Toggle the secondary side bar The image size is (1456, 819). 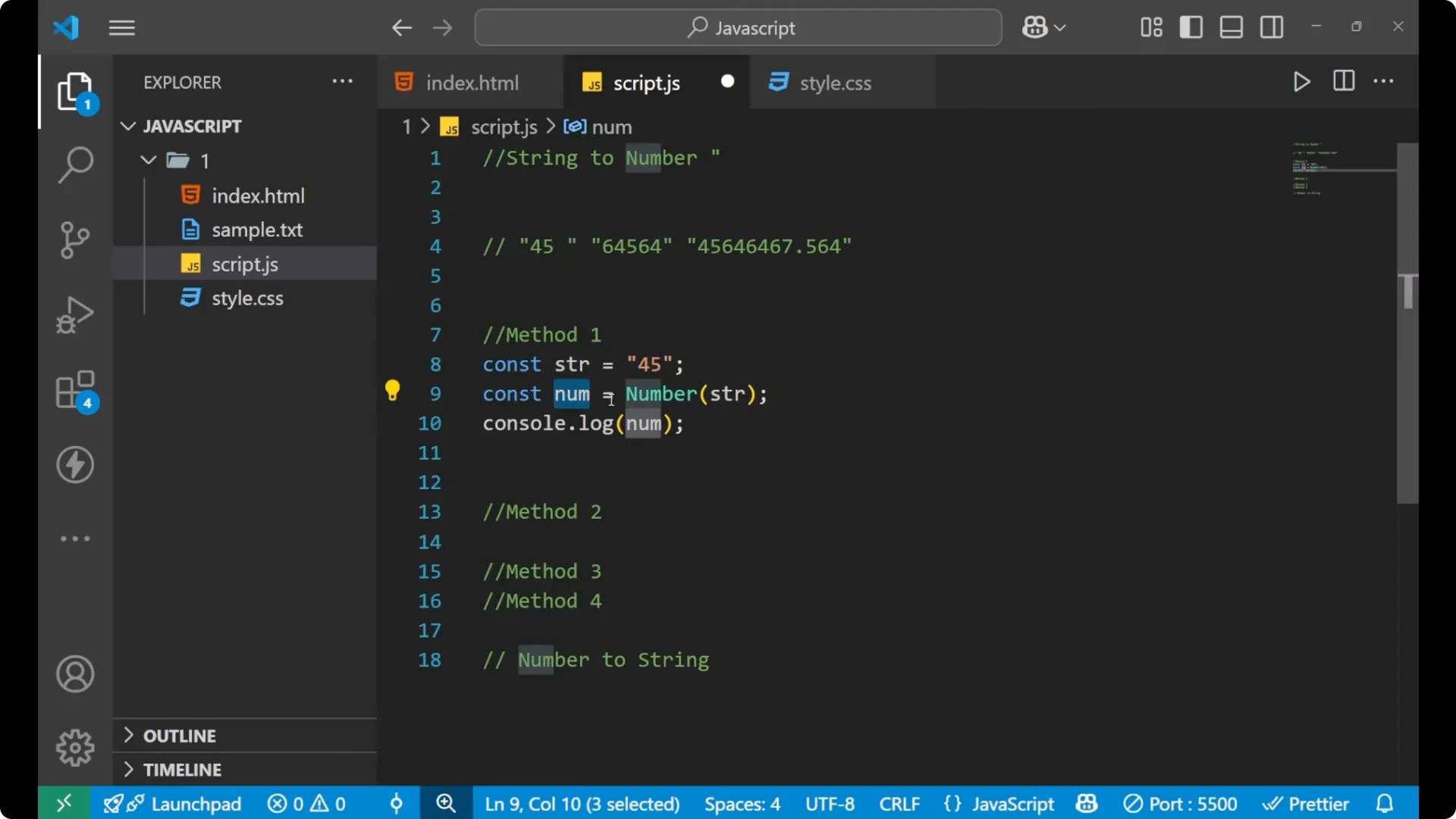pyautogui.click(x=1271, y=27)
